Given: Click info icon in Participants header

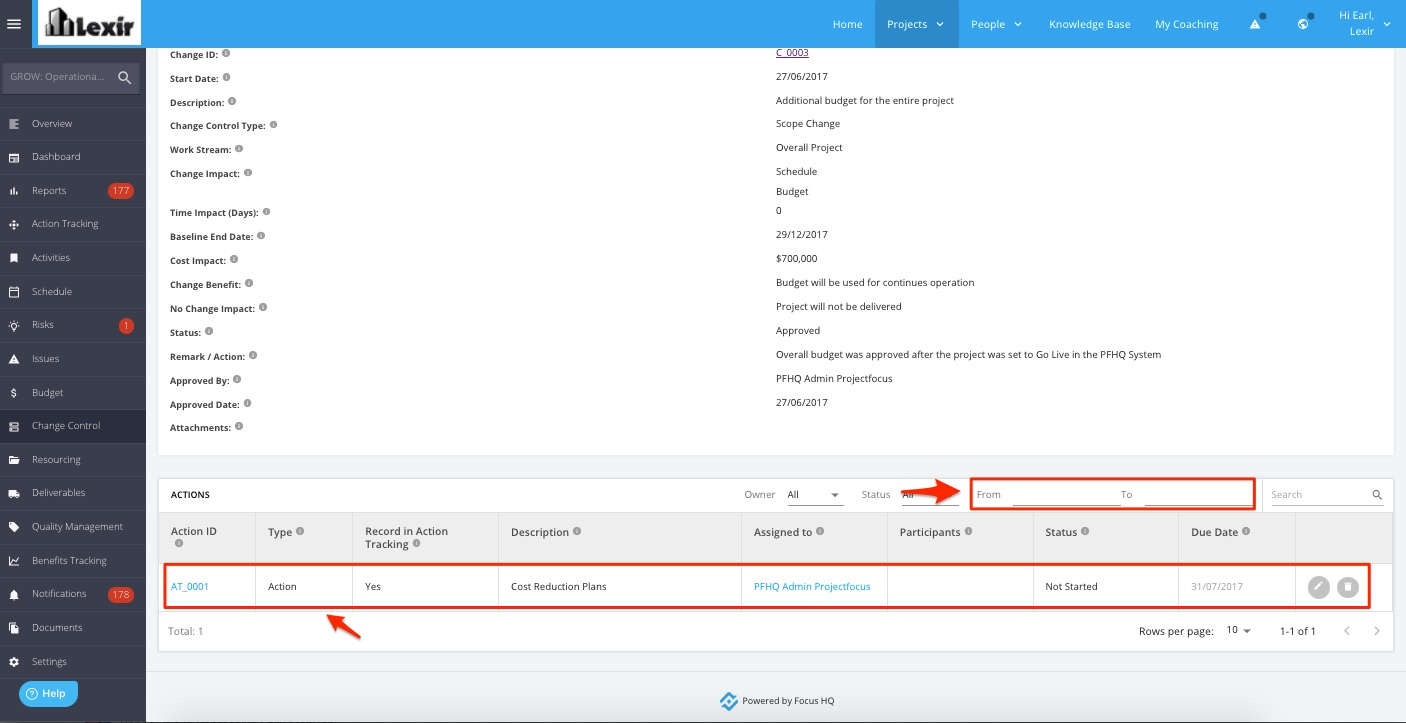Looking at the screenshot, I should [968, 531].
